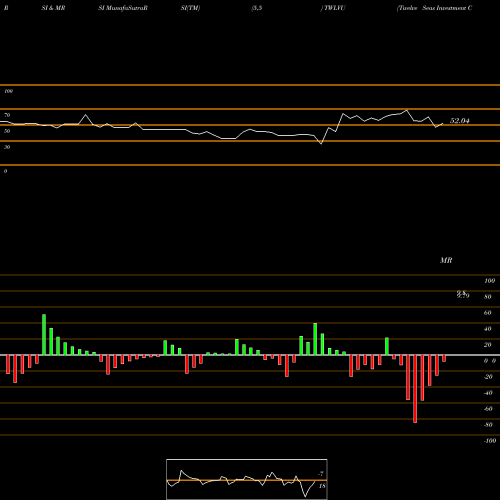The width and height of the screenshot is (500, 500).
Task: Click the 'SI MunafaSutraR' header text
Action: click(x=123, y=8)
